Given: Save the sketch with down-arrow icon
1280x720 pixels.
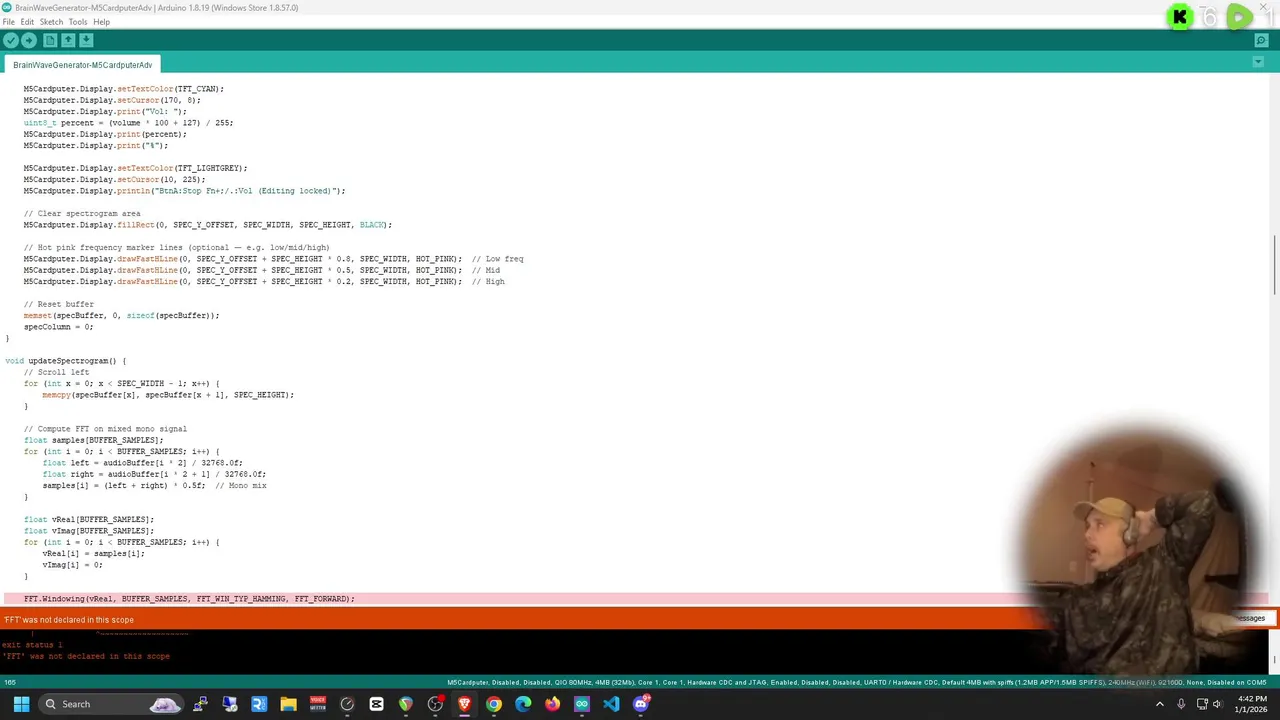Looking at the screenshot, I should tap(86, 40).
